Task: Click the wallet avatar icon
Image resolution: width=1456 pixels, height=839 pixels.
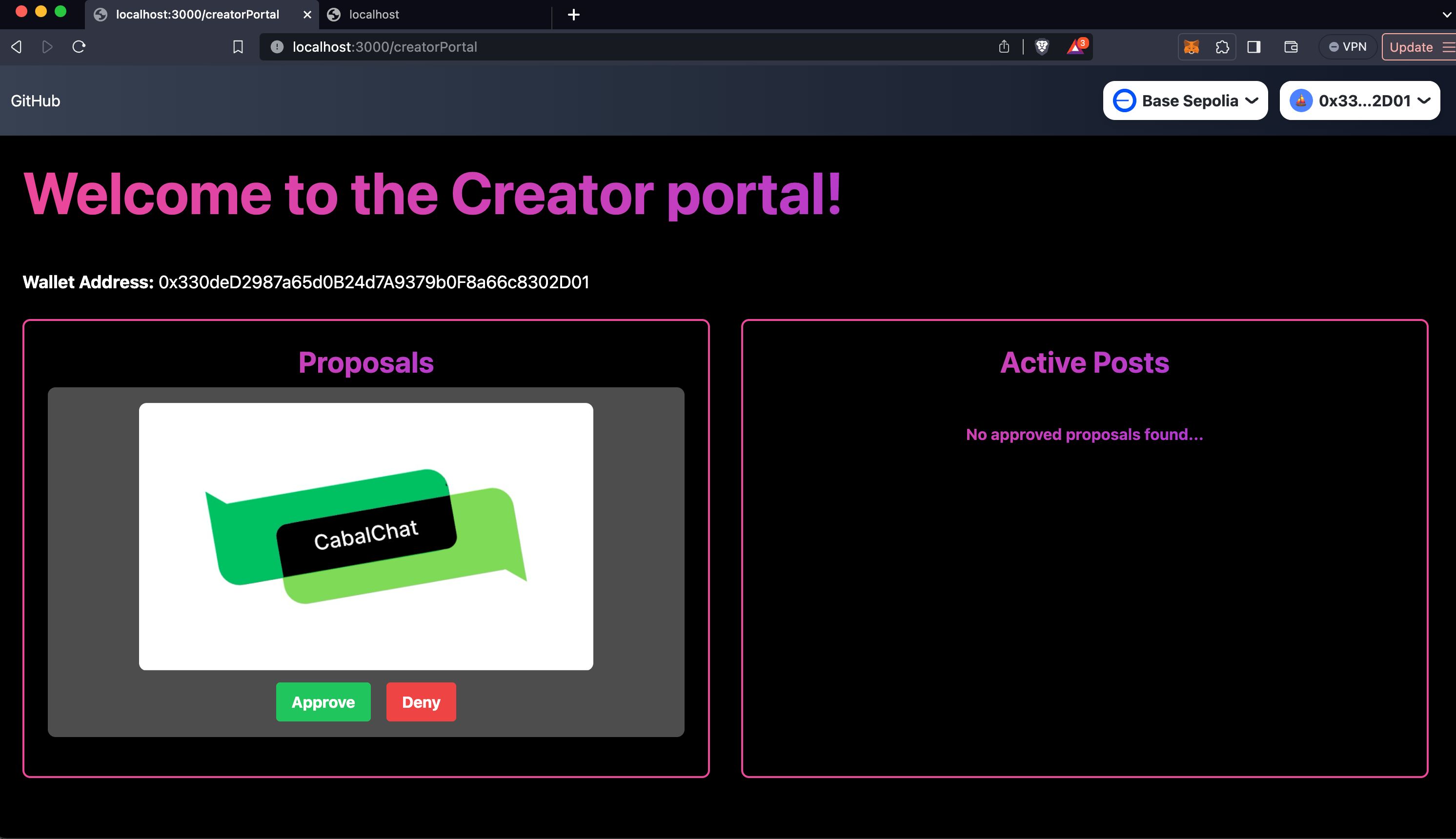Action: 1301,101
